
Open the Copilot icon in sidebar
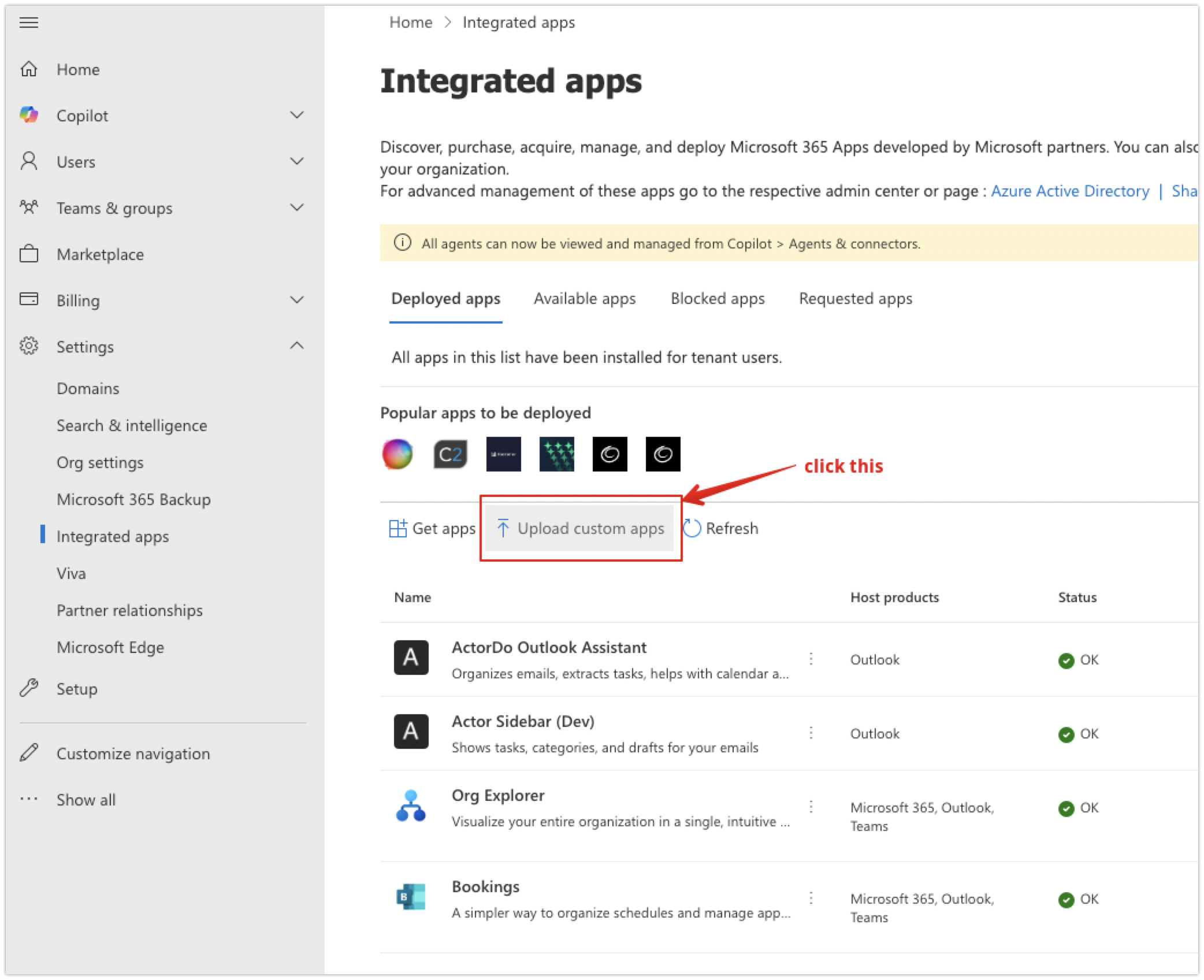click(29, 115)
